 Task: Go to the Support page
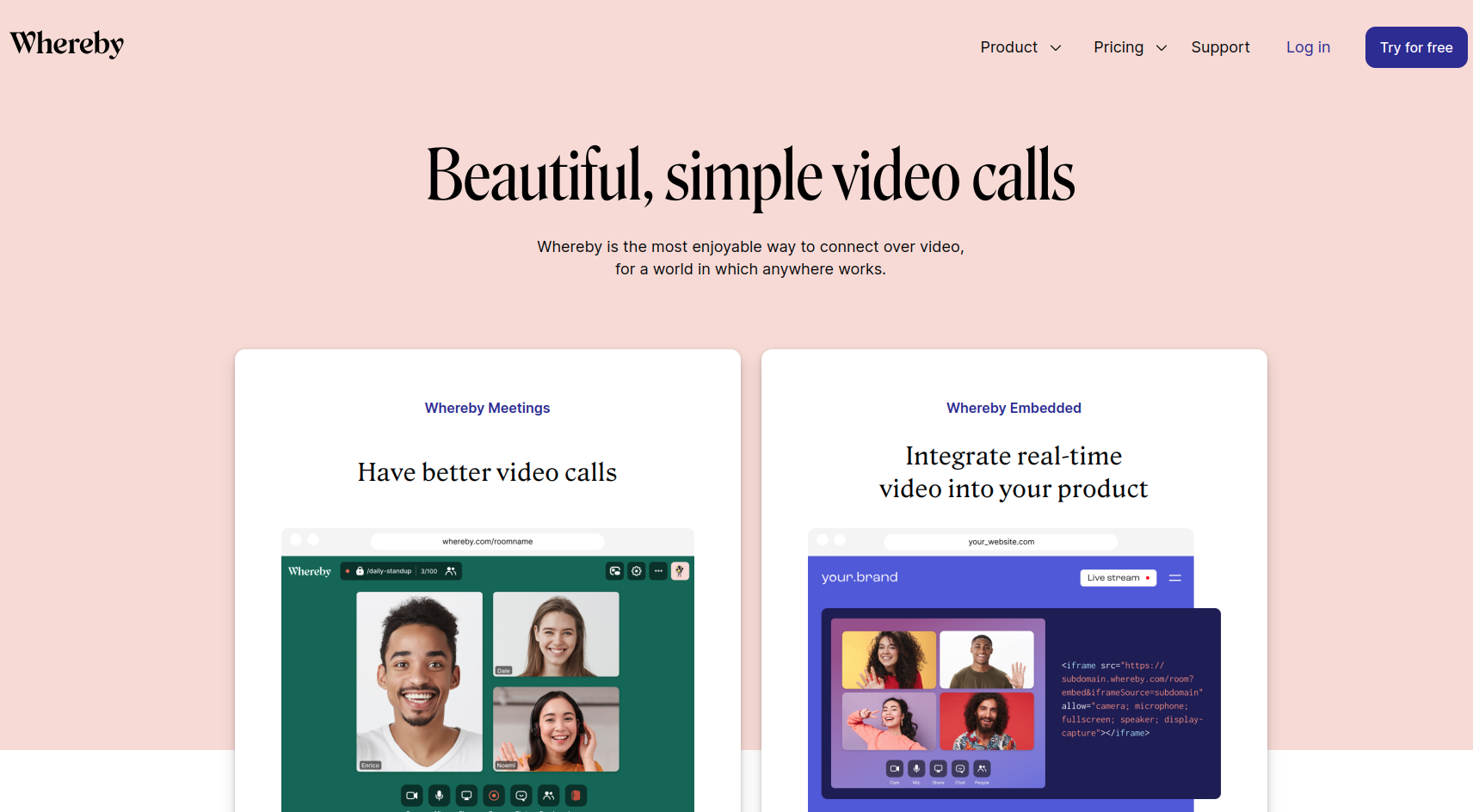pyautogui.click(x=1220, y=47)
